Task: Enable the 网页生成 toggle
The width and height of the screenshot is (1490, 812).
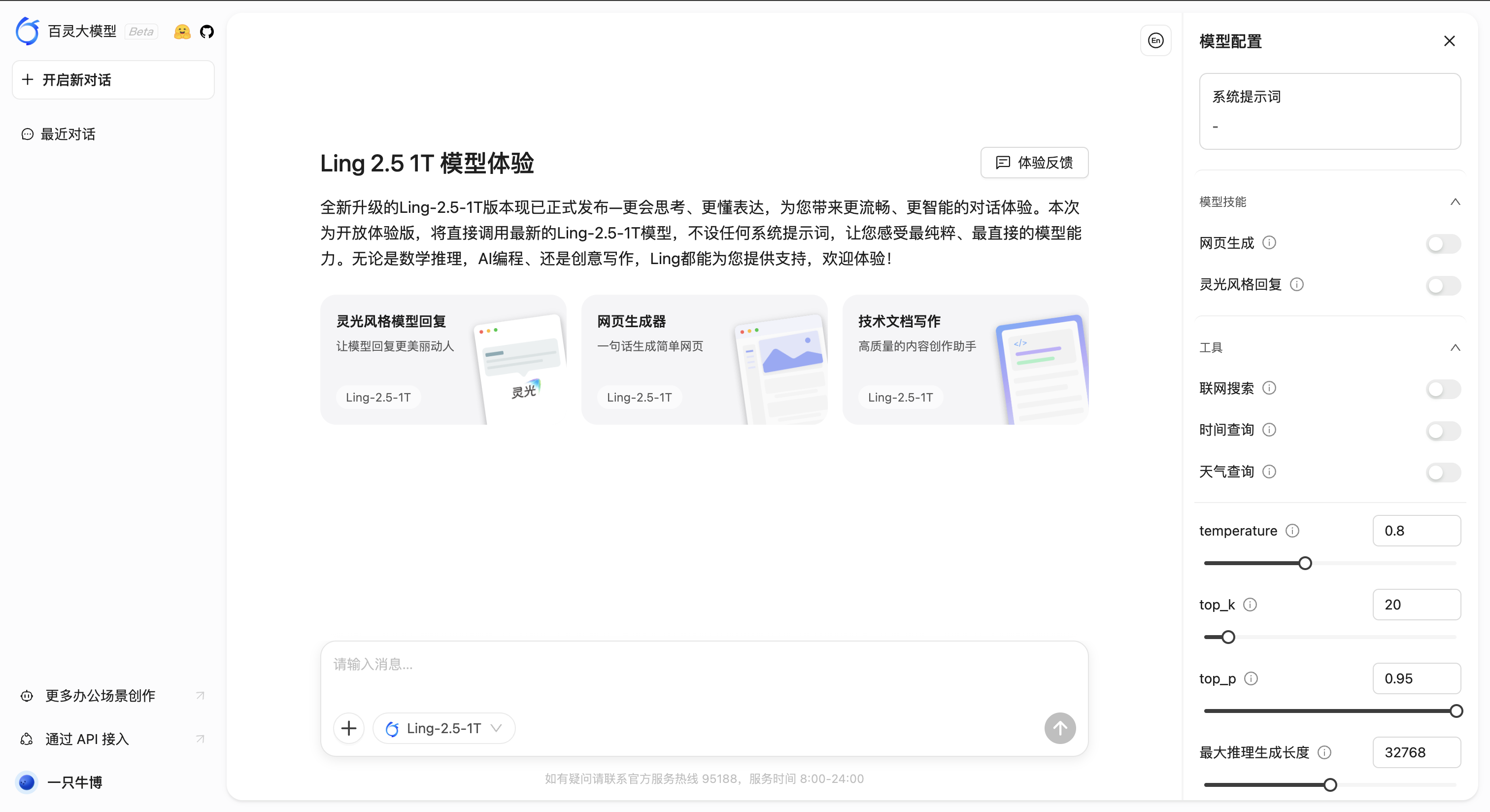Action: (1442, 243)
